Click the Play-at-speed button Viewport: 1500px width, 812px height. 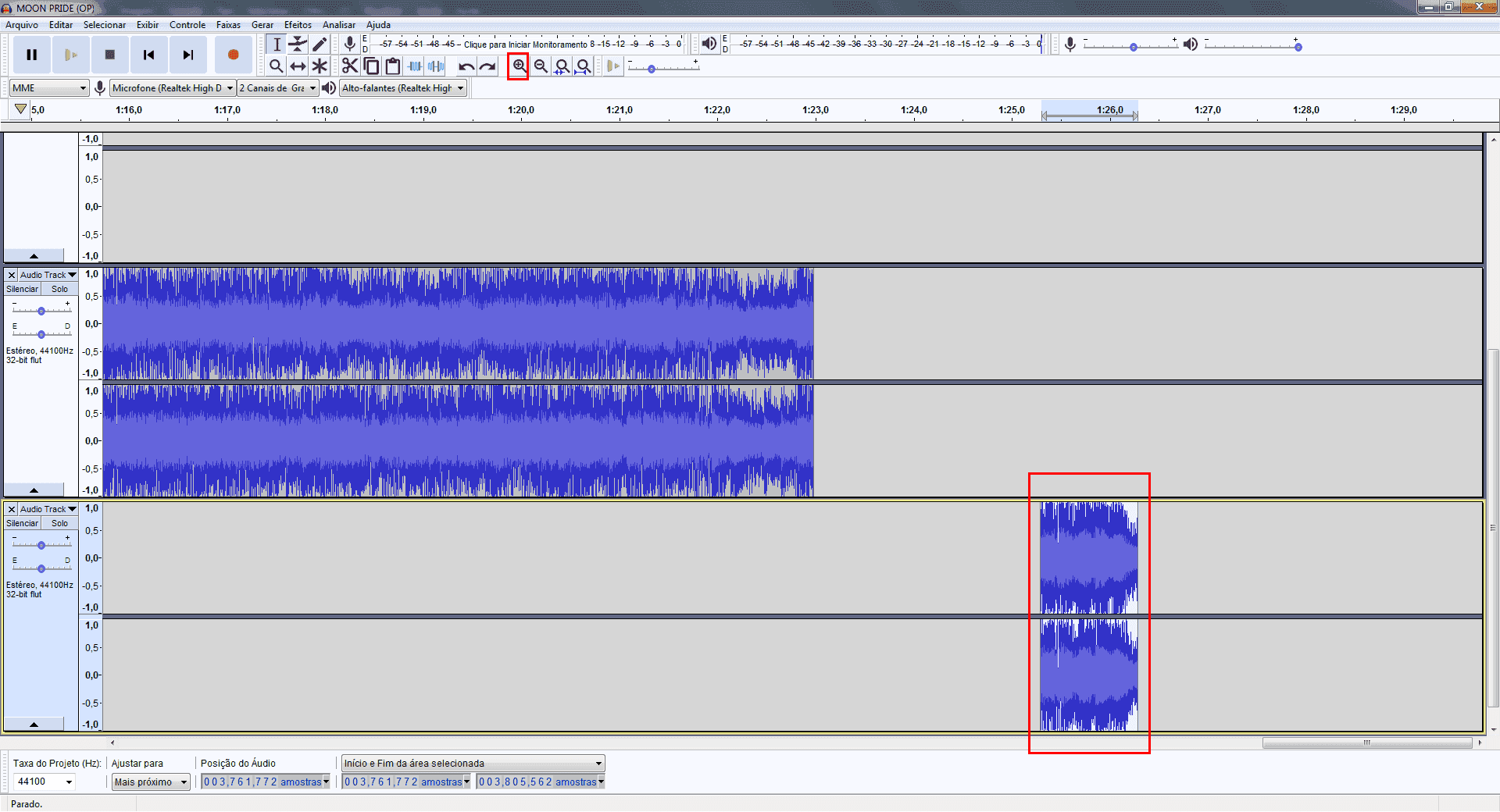(x=613, y=66)
